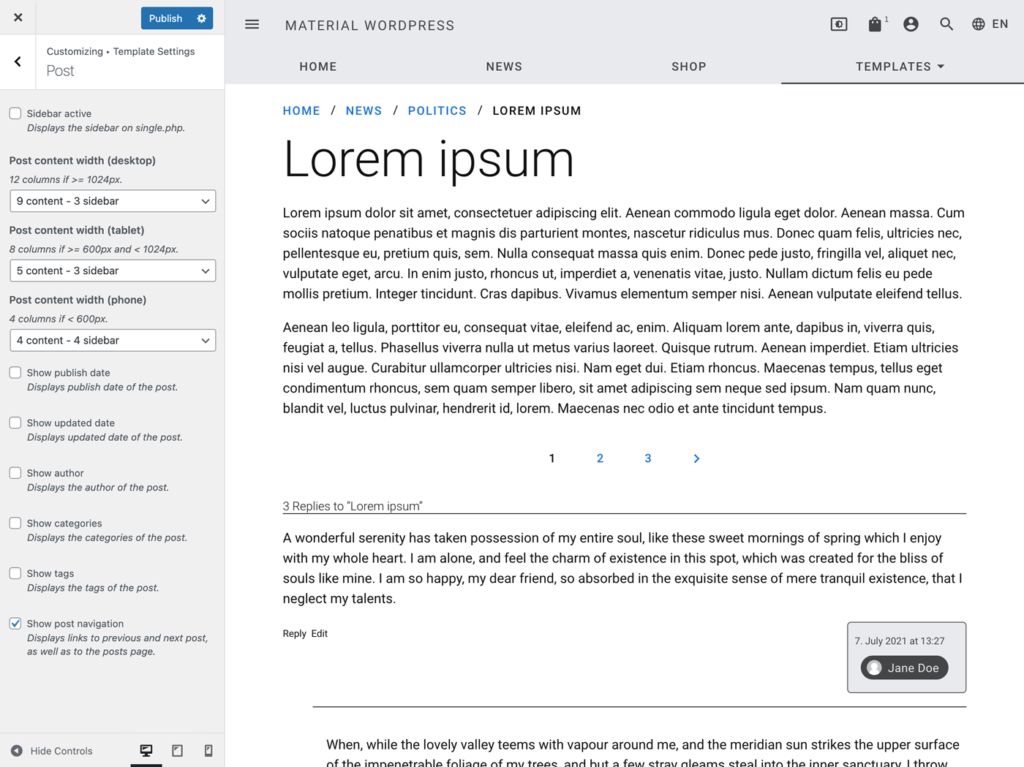Click the 3 Replies to Lorem ipsum heading
The width and height of the screenshot is (1024, 767).
[353, 506]
